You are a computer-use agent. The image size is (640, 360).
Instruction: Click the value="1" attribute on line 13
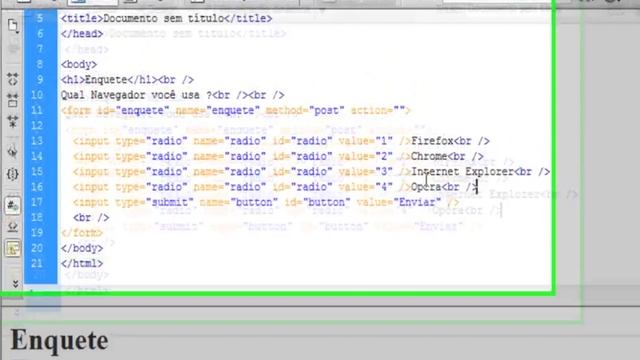coord(366,141)
